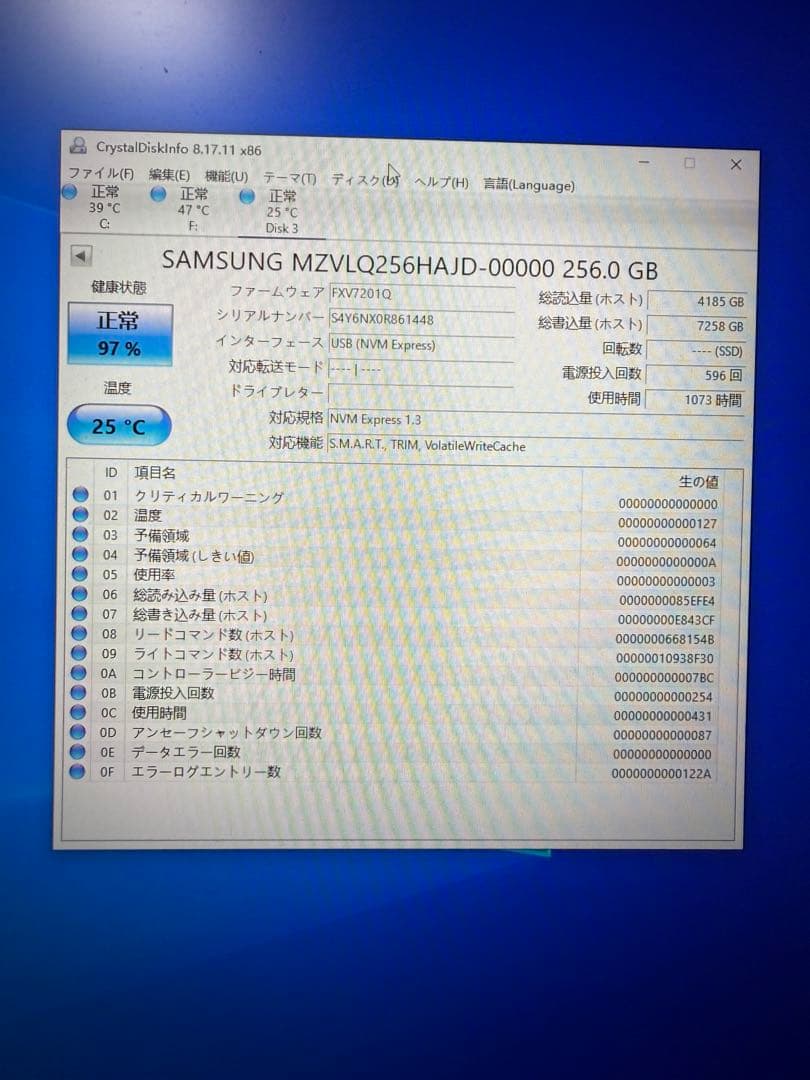Click the drive letter field

(421, 394)
